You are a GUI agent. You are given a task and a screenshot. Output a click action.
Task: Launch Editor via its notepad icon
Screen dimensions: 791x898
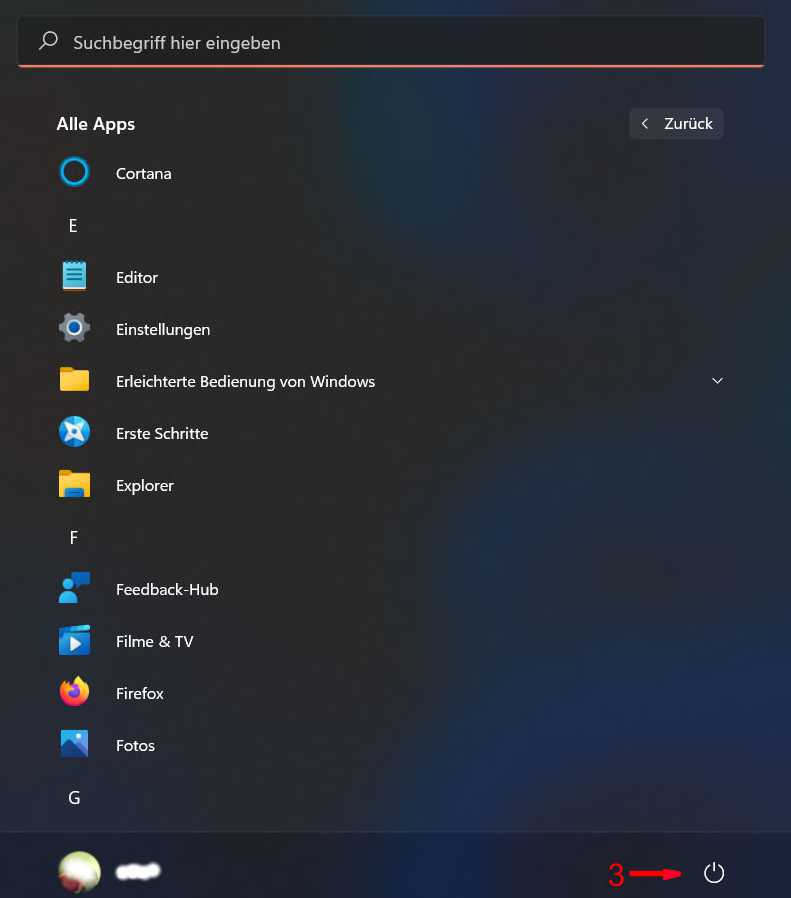(74, 276)
